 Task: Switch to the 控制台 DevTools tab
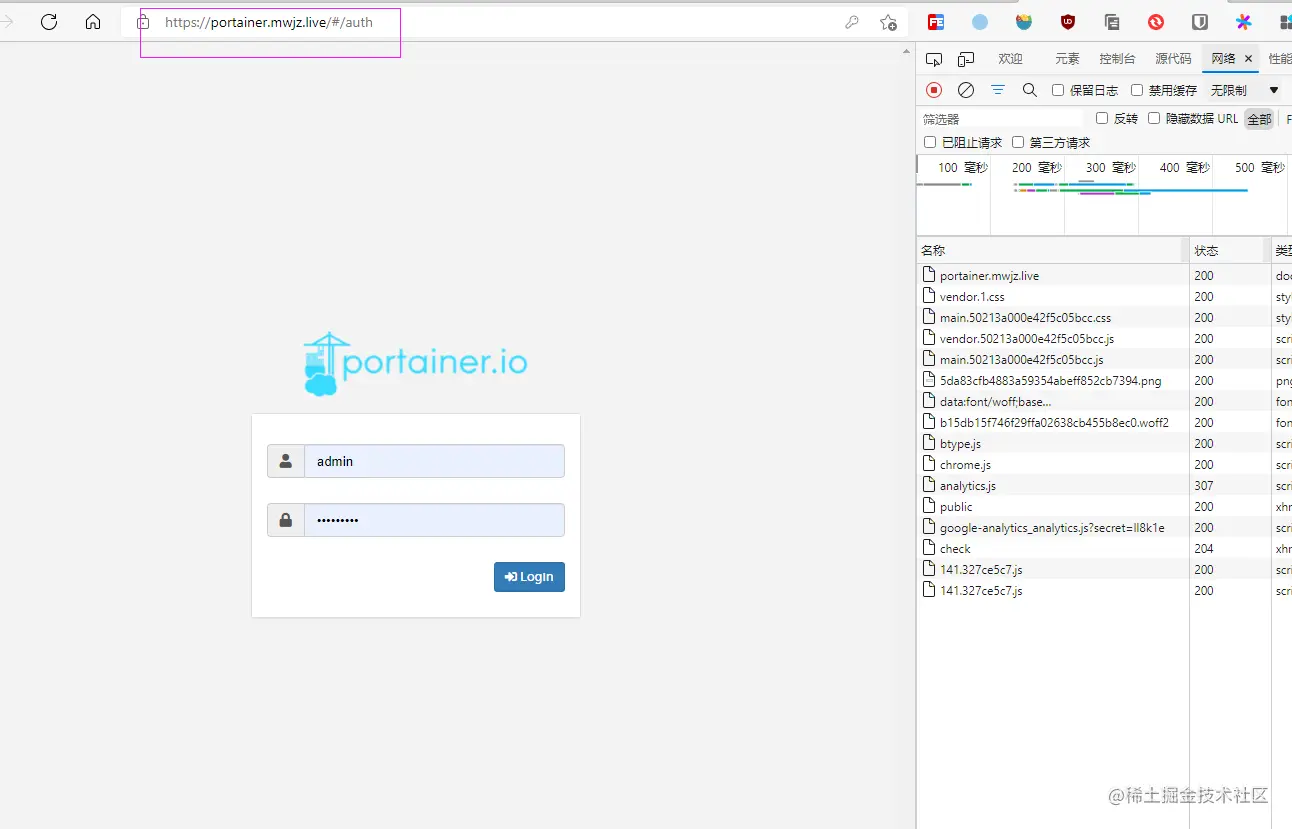click(x=1117, y=59)
